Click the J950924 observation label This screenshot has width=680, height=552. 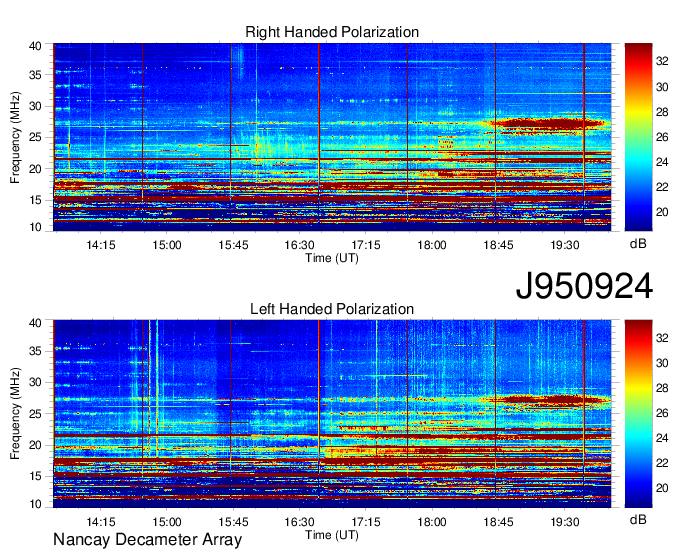(584, 286)
